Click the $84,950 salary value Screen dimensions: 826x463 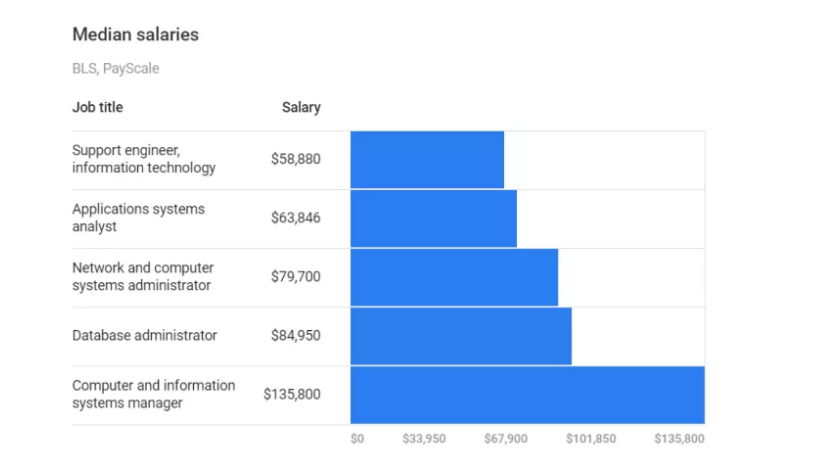(296, 335)
